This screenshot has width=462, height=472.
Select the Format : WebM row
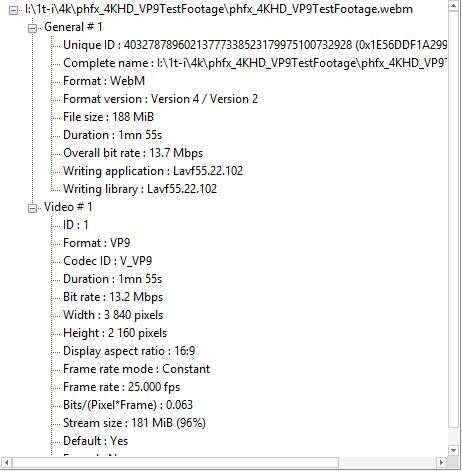click(104, 81)
